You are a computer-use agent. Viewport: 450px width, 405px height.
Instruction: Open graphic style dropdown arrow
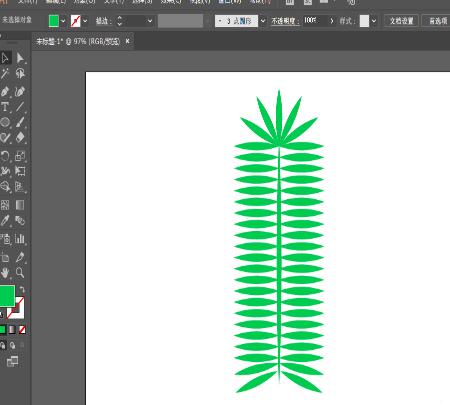pyautogui.click(x=374, y=21)
